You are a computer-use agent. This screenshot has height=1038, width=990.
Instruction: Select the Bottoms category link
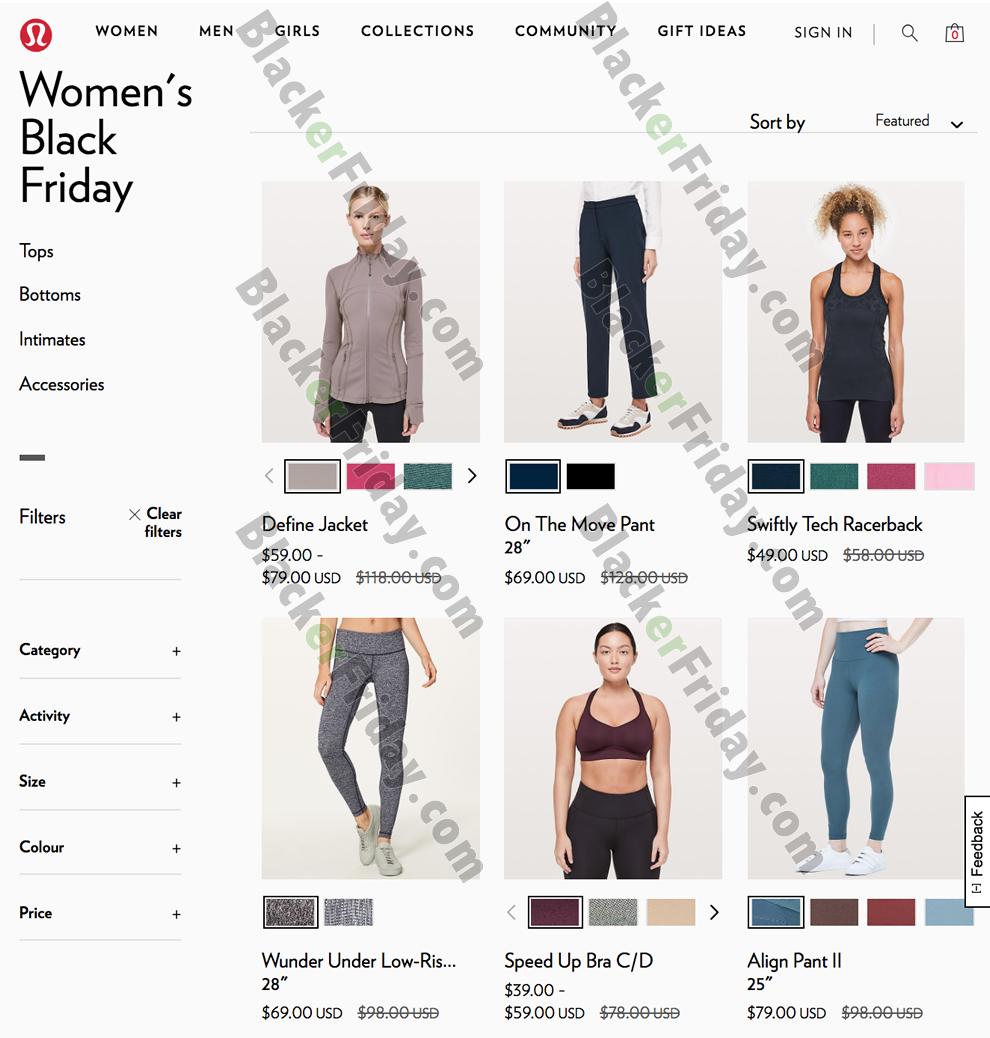coord(50,295)
